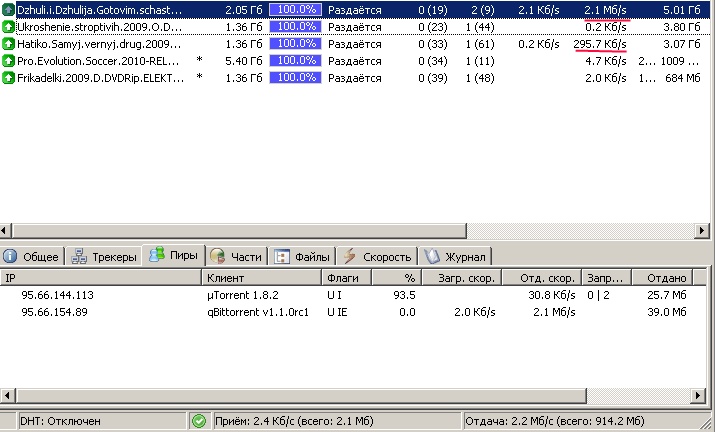Sort peer list by IP column header
Image resolution: width=715 pixels, height=432 pixels.
pos(100,278)
